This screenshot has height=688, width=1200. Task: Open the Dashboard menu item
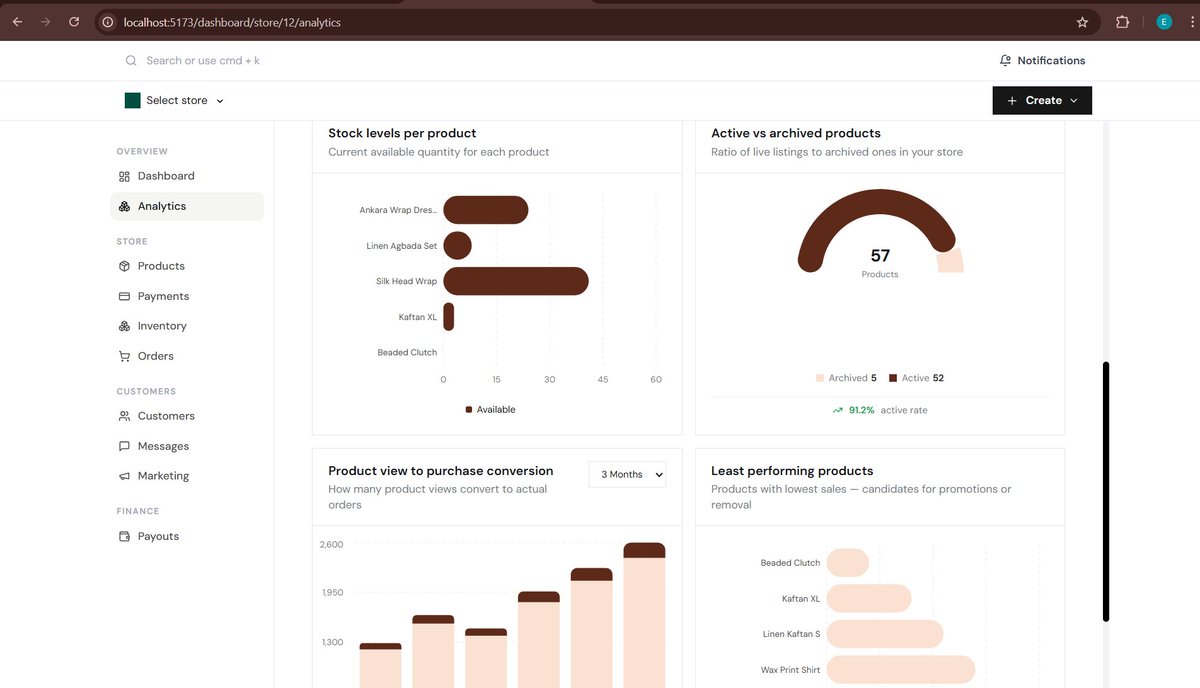(x=187, y=176)
